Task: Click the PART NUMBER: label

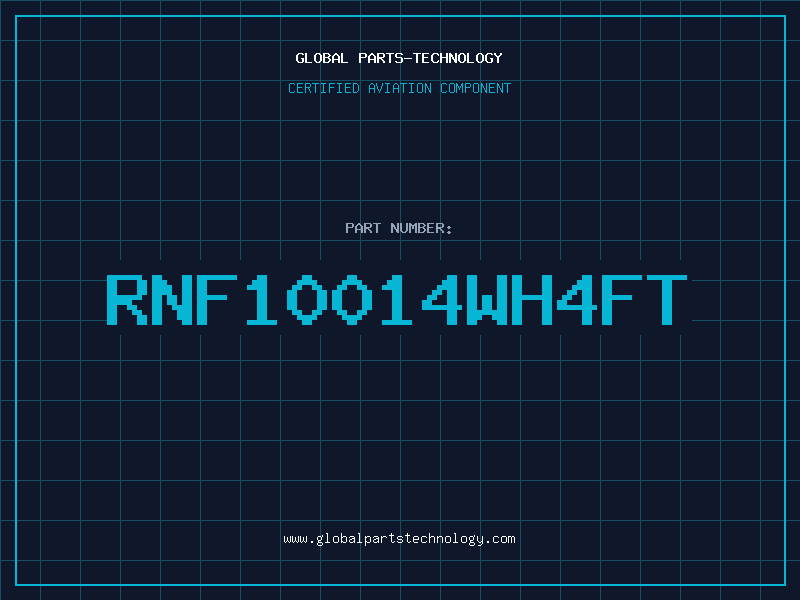Action: 399,228
